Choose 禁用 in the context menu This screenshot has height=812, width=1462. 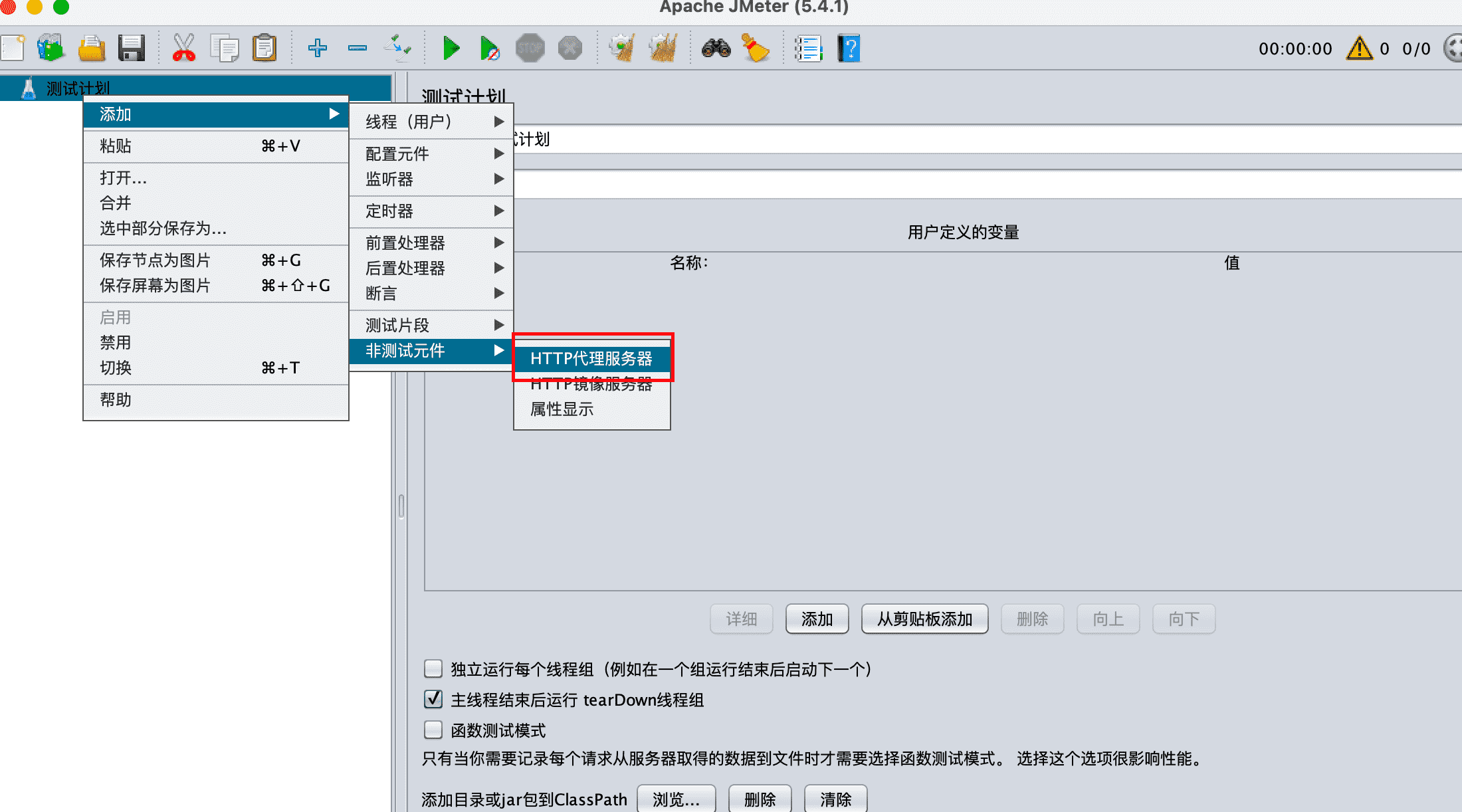click(x=216, y=342)
